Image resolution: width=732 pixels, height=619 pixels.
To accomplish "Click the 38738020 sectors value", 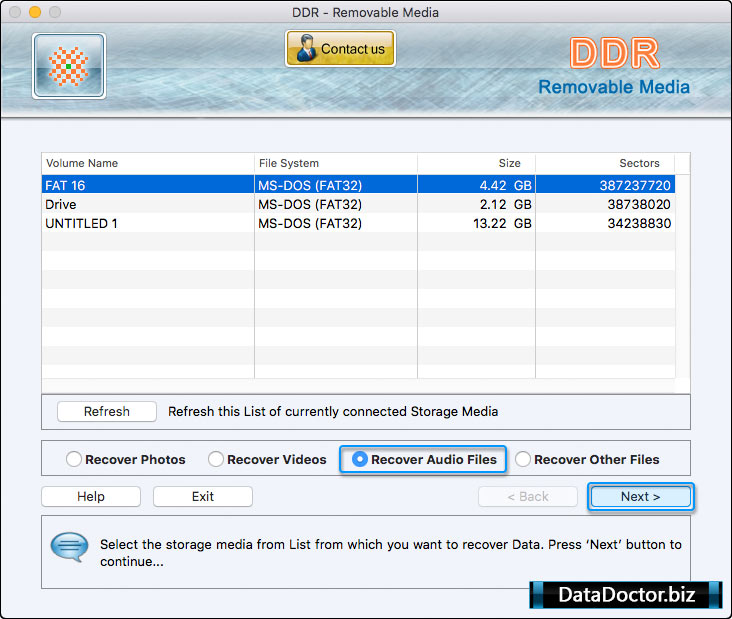I will 639,204.
